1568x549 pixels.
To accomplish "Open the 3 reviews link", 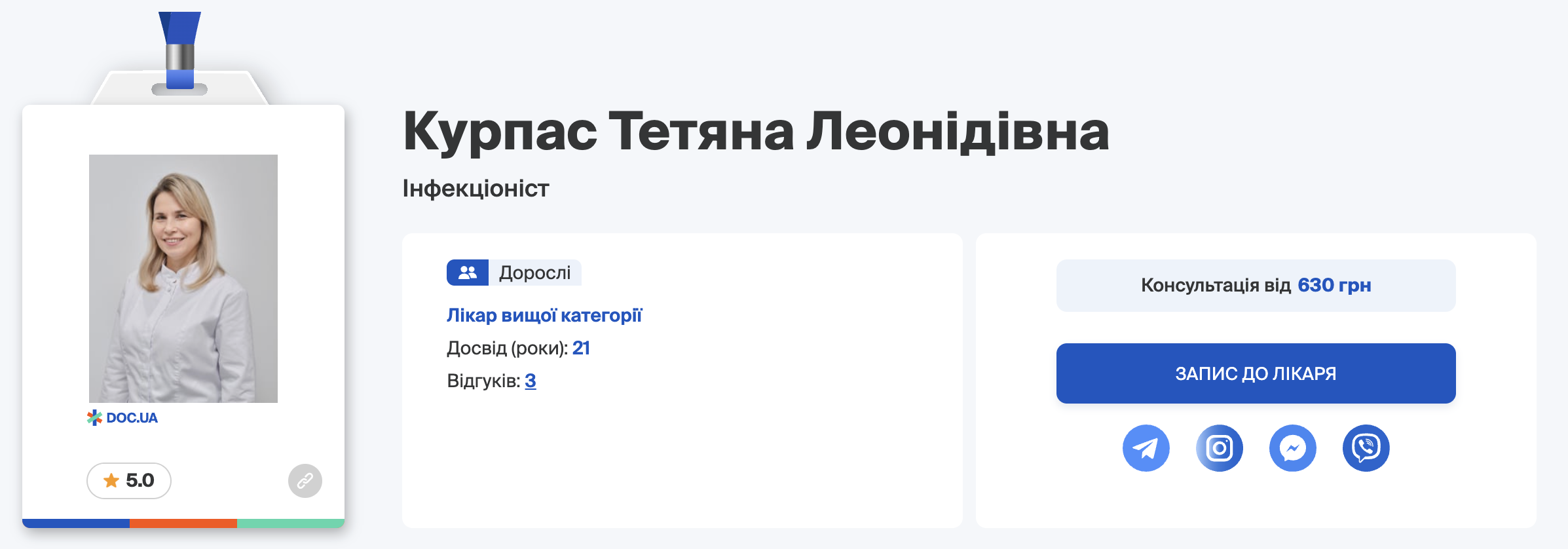I will (x=531, y=381).
